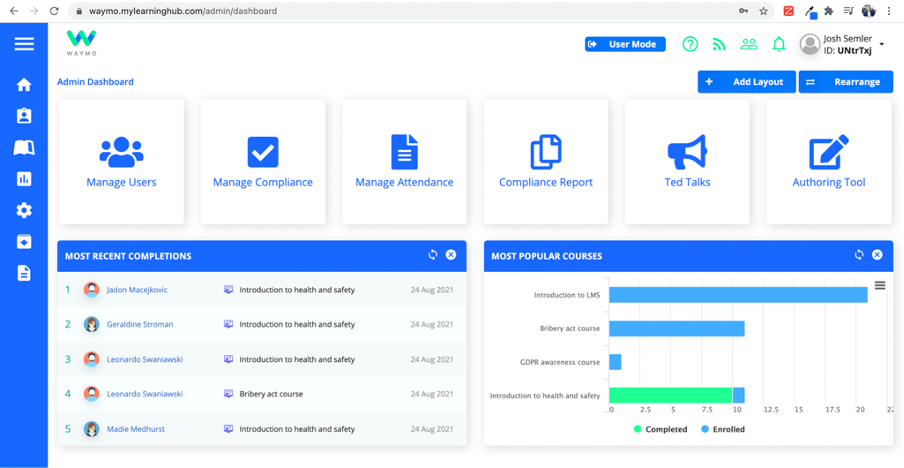
Task: Toggle the Enrolled legend series
Action: click(x=723, y=429)
